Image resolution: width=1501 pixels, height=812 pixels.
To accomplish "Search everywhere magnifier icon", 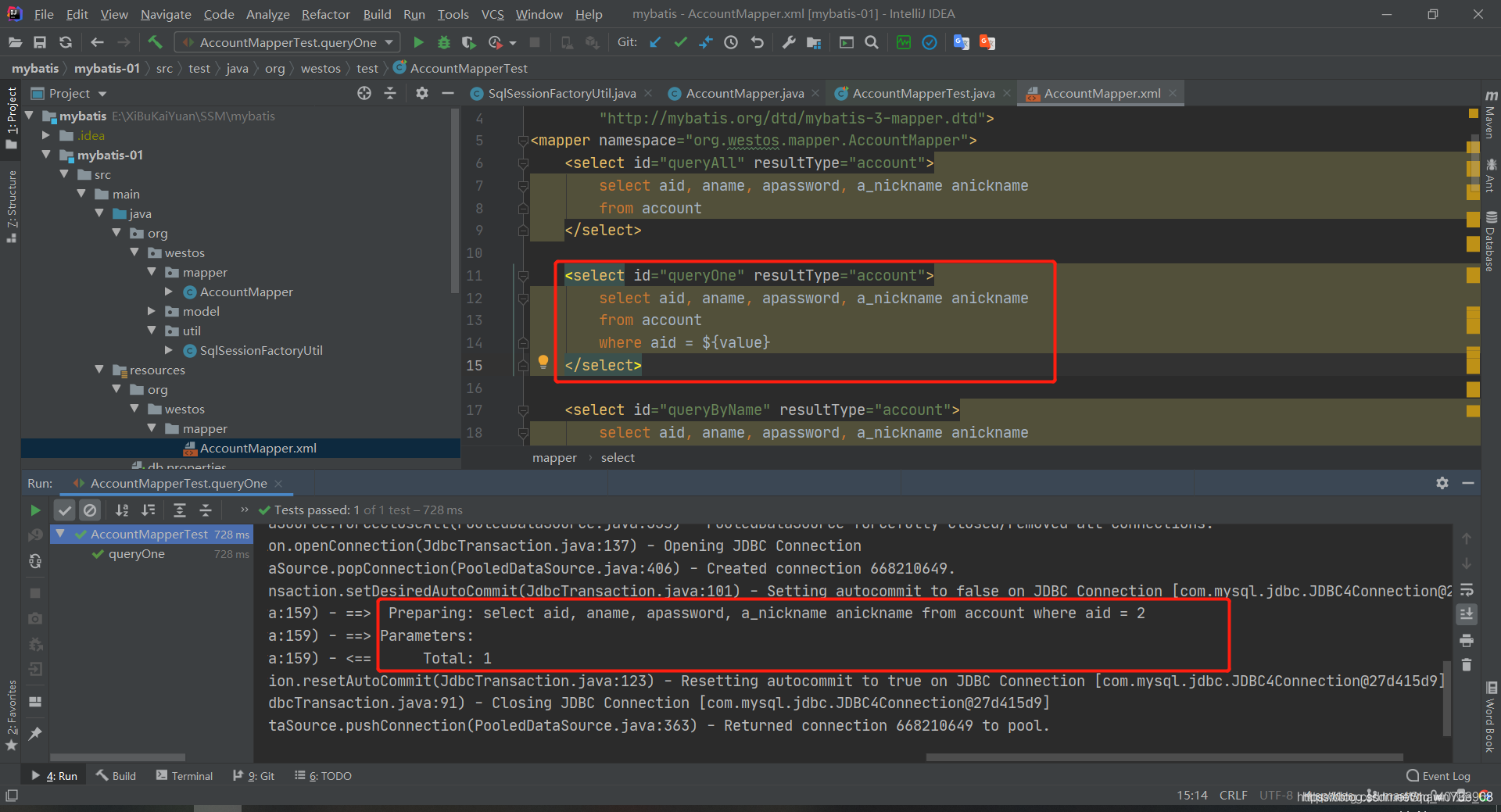I will (x=872, y=42).
